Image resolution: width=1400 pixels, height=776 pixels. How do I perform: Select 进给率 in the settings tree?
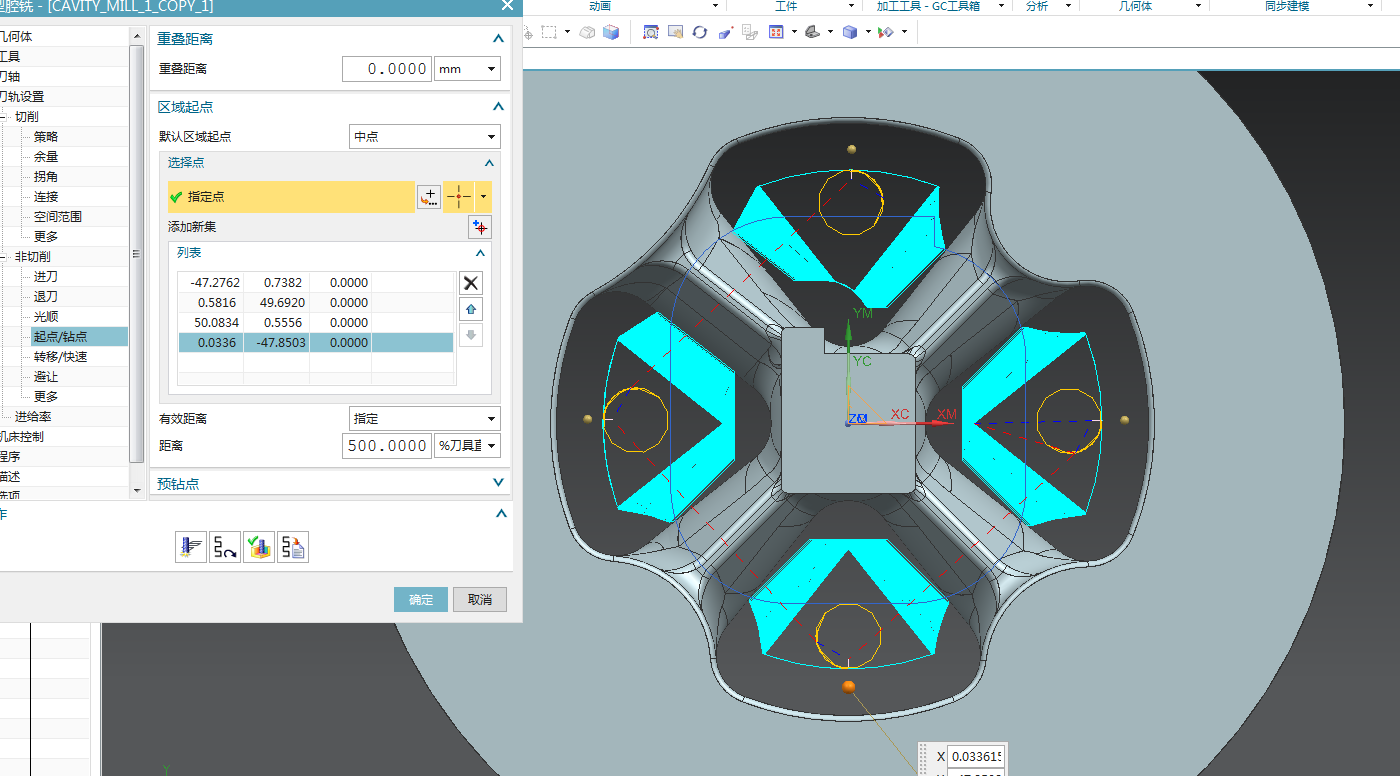pyautogui.click(x=33, y=417)
